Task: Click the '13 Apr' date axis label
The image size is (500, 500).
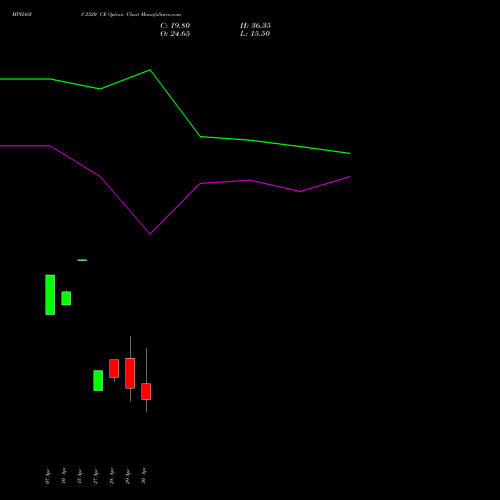Action: pyautogui.click(x=80, y=476)
